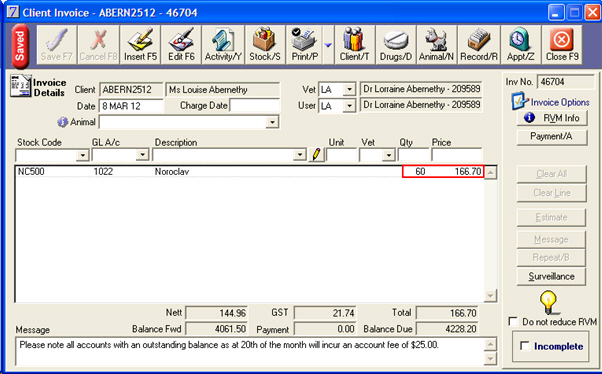Click message box scroll up arrow
Screen dimensions: 602x374
click(x=490, y=344)
